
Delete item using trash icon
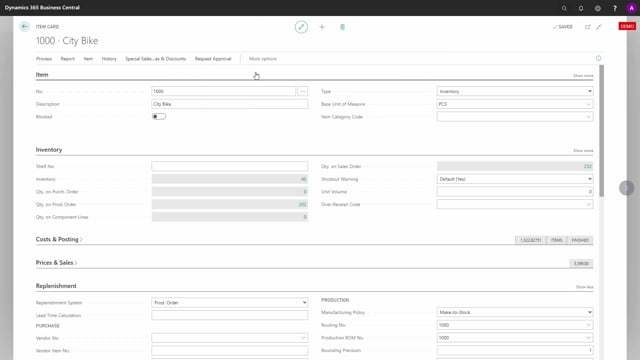[x=342, y=27]
